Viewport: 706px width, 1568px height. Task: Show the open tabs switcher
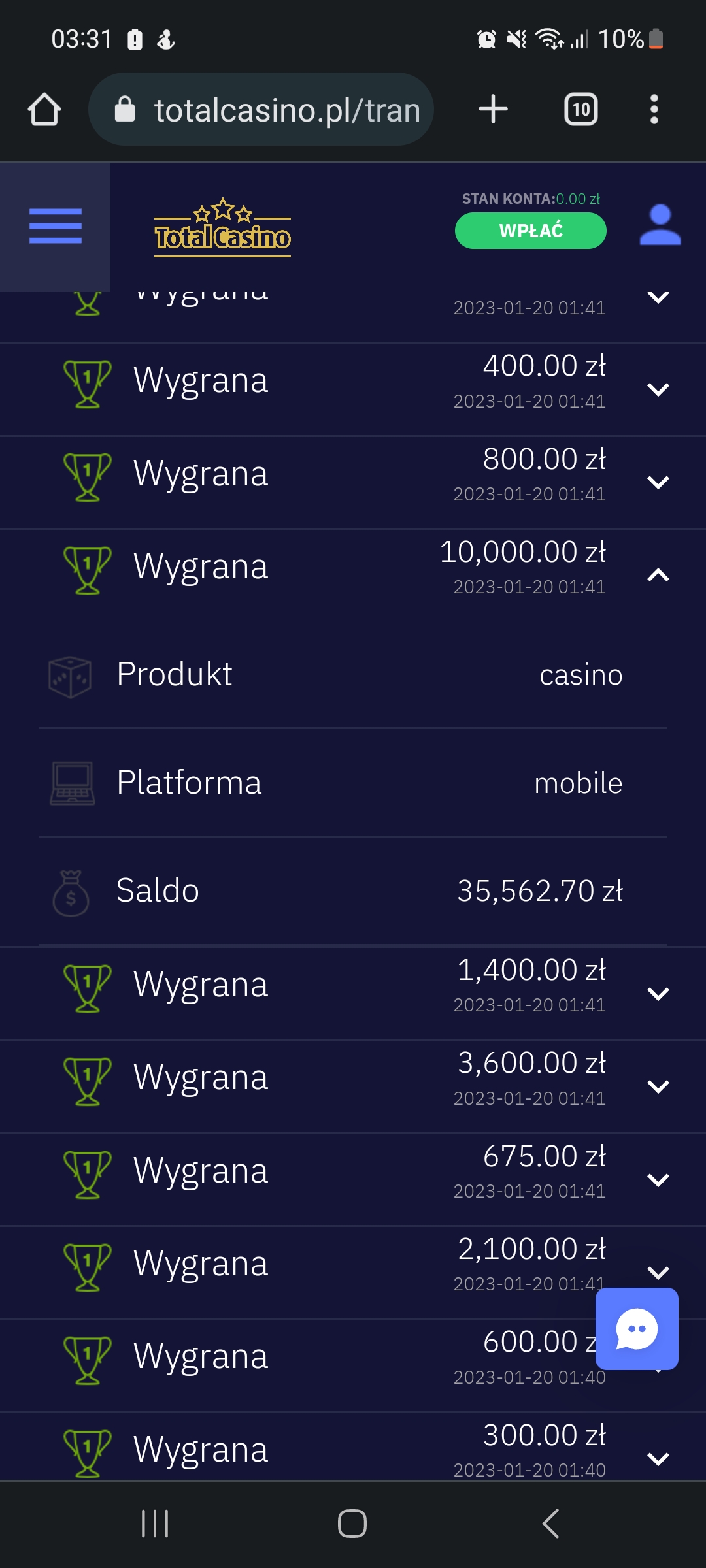tap(580, 109)
